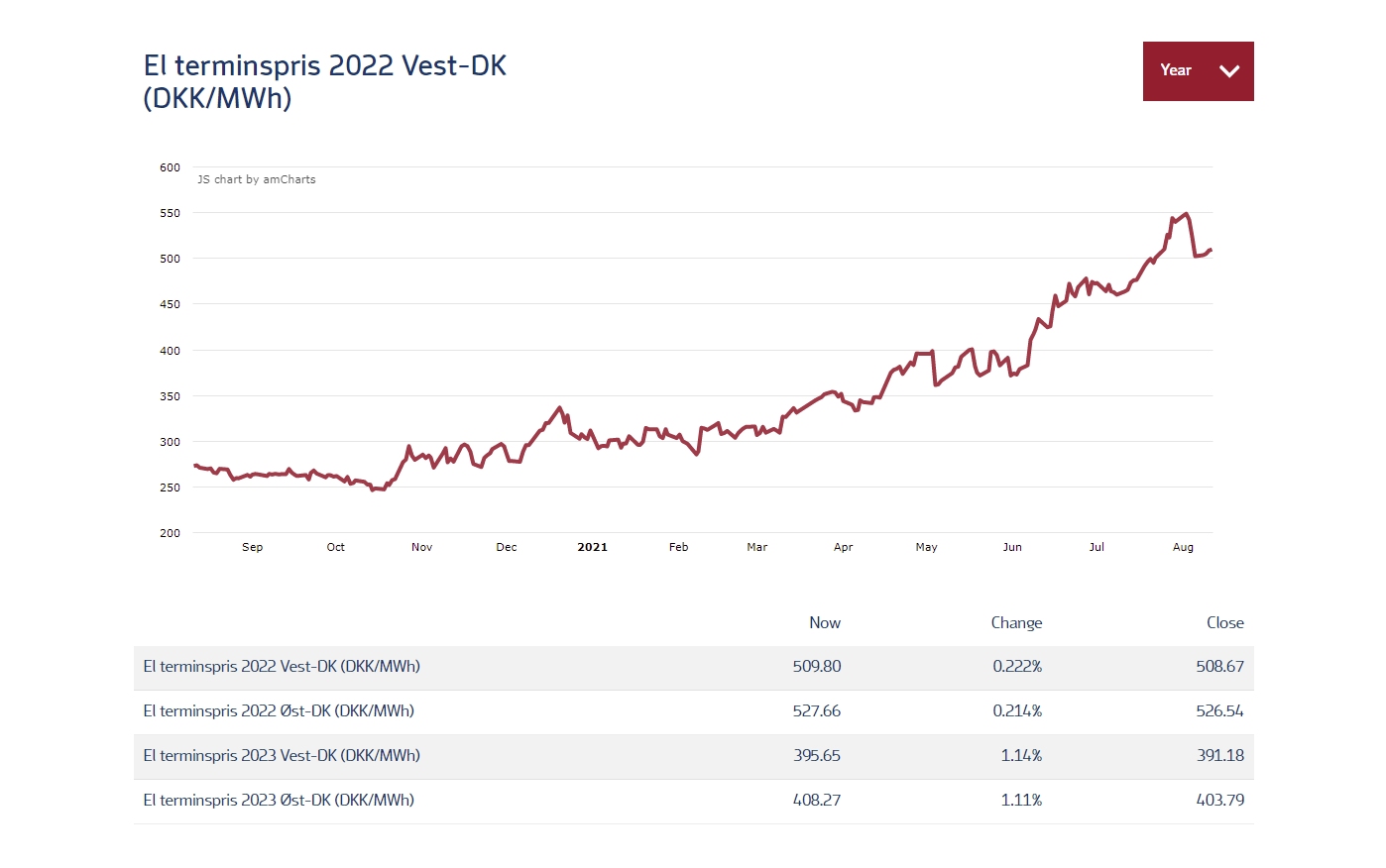Click the JS chart by amCharts link

(x=257, y=179)
